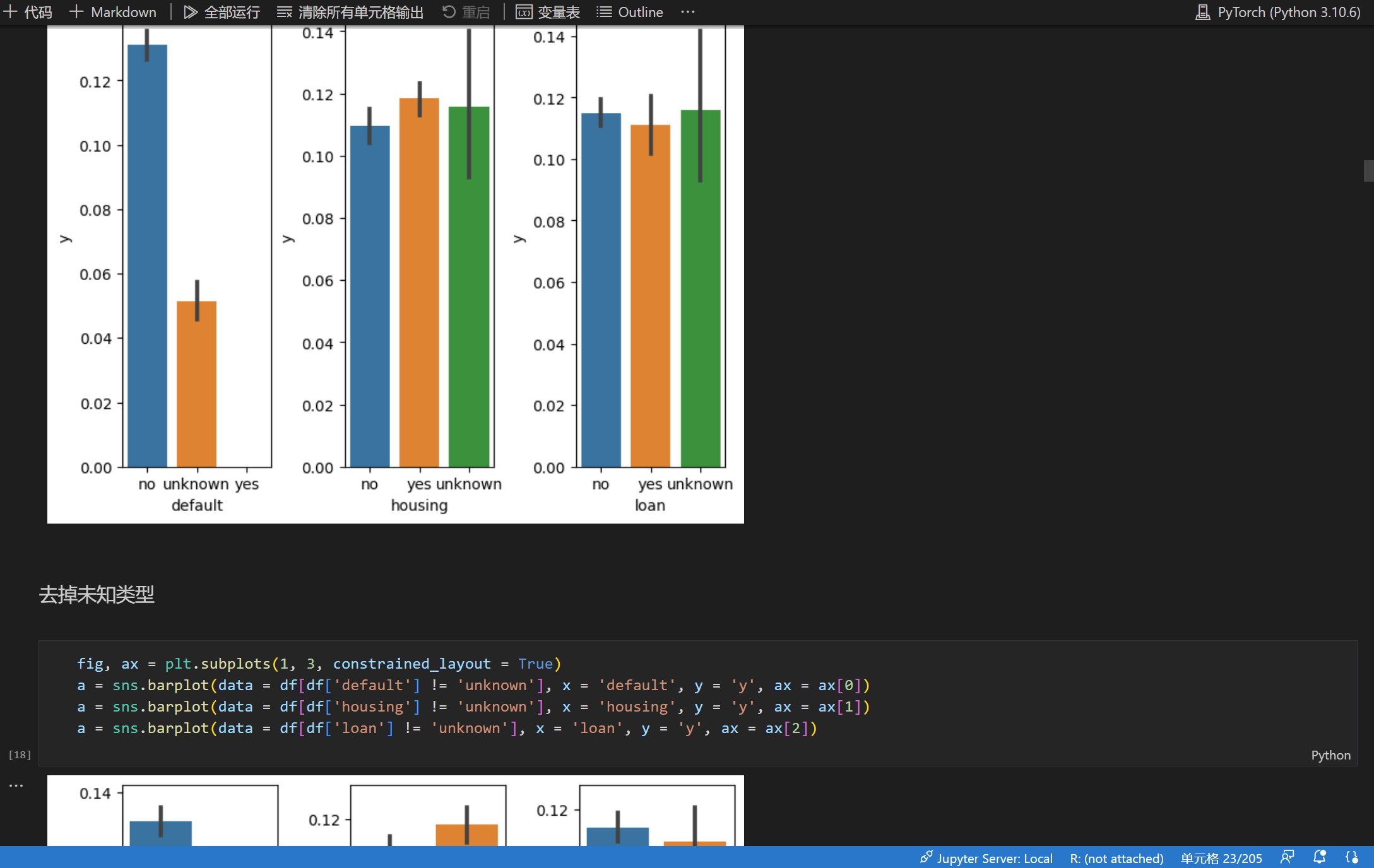1374x868 pixels.
Task: Restart the kernel with 重启
Action: click(x=466, y=12)
